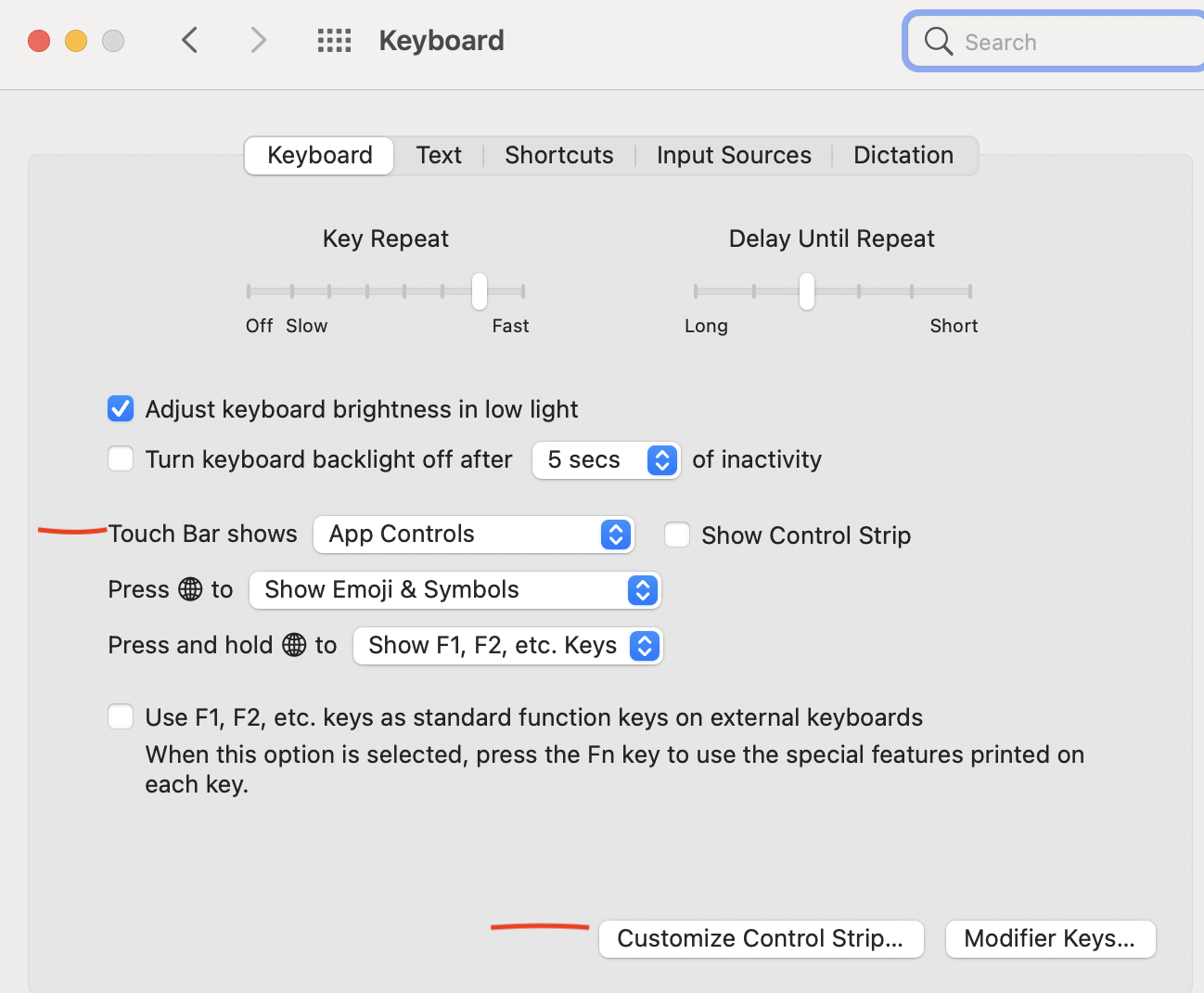Image resolution: width=1204 pixels, height=993 pixels.
Task: Go back with the left chevron arrow
Action: click(190, 41)
